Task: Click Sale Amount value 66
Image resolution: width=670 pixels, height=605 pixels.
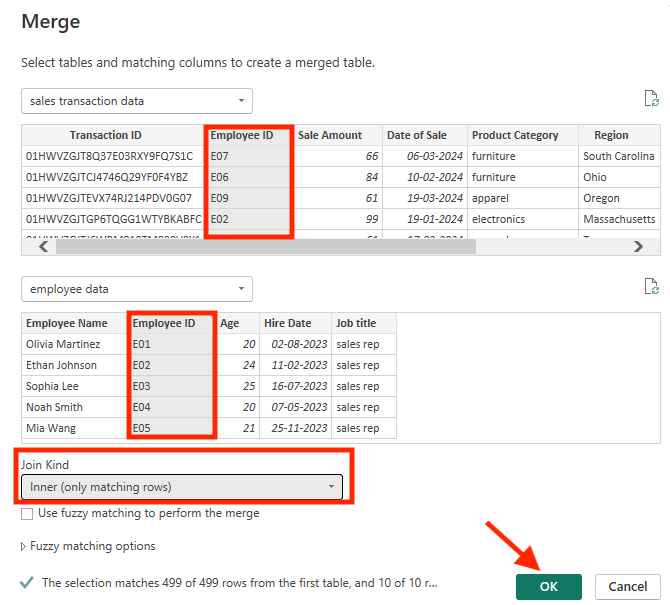Action: pos(338,156)
